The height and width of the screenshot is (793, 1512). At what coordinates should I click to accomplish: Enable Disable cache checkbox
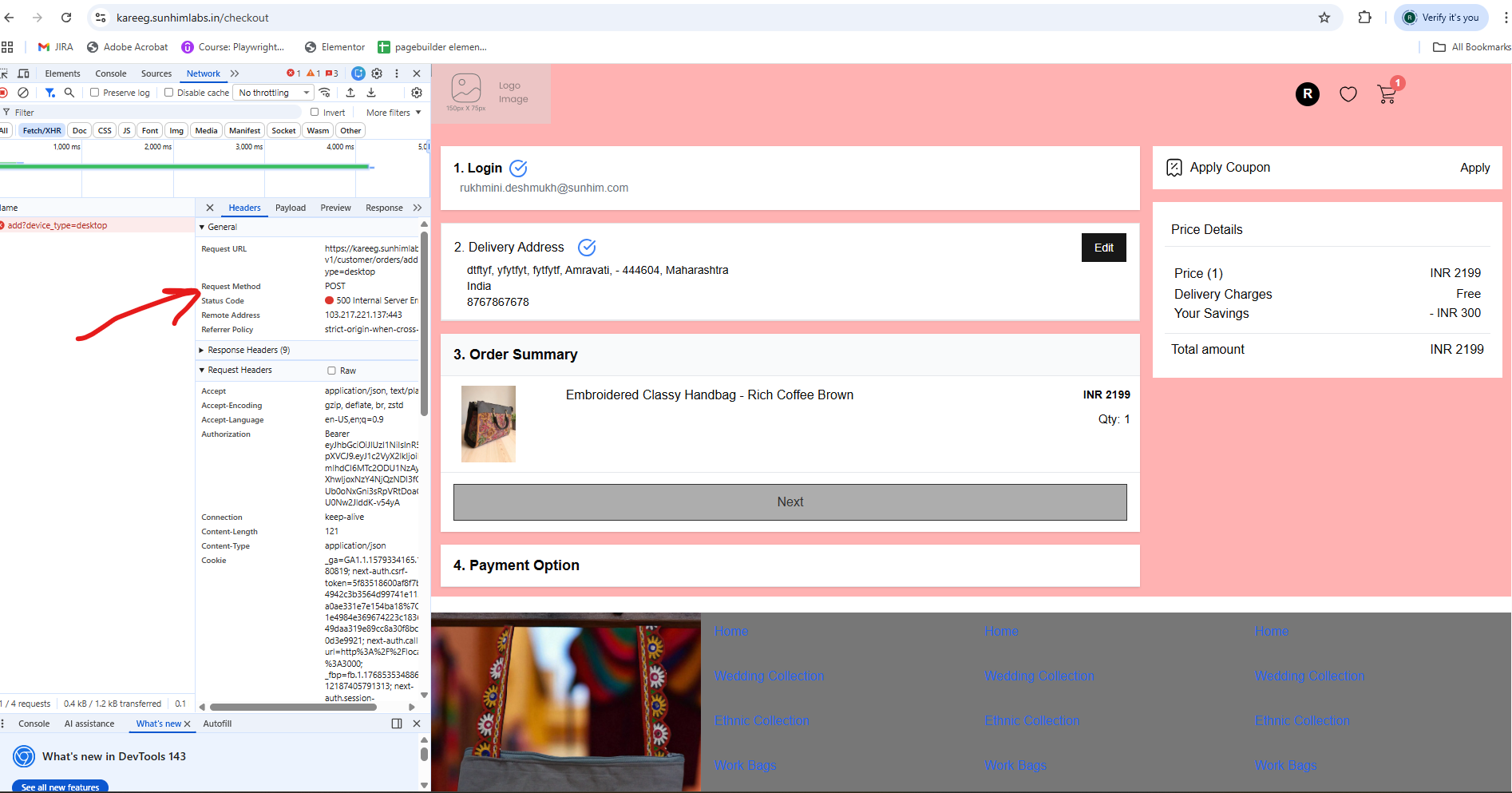[x=168, y=93]
